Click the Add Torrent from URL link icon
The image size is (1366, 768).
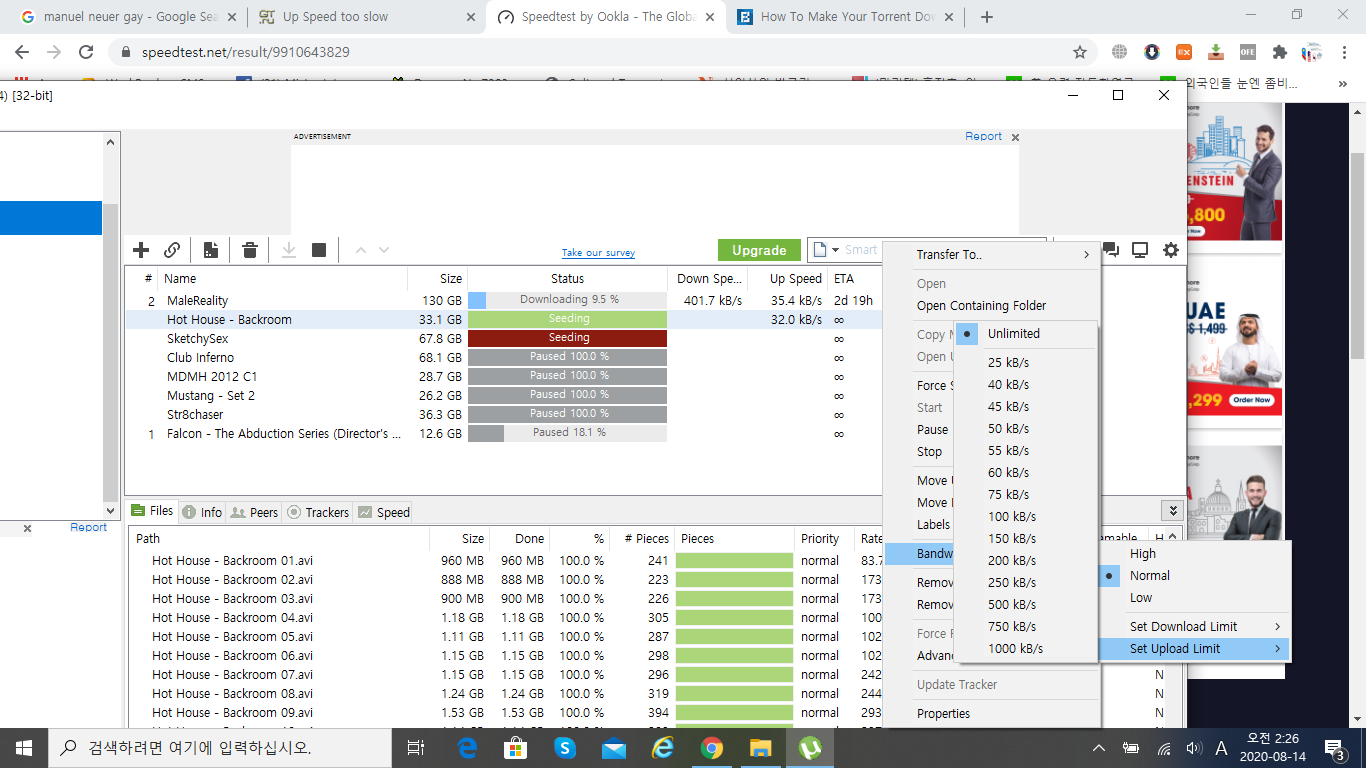coord(172,250)
